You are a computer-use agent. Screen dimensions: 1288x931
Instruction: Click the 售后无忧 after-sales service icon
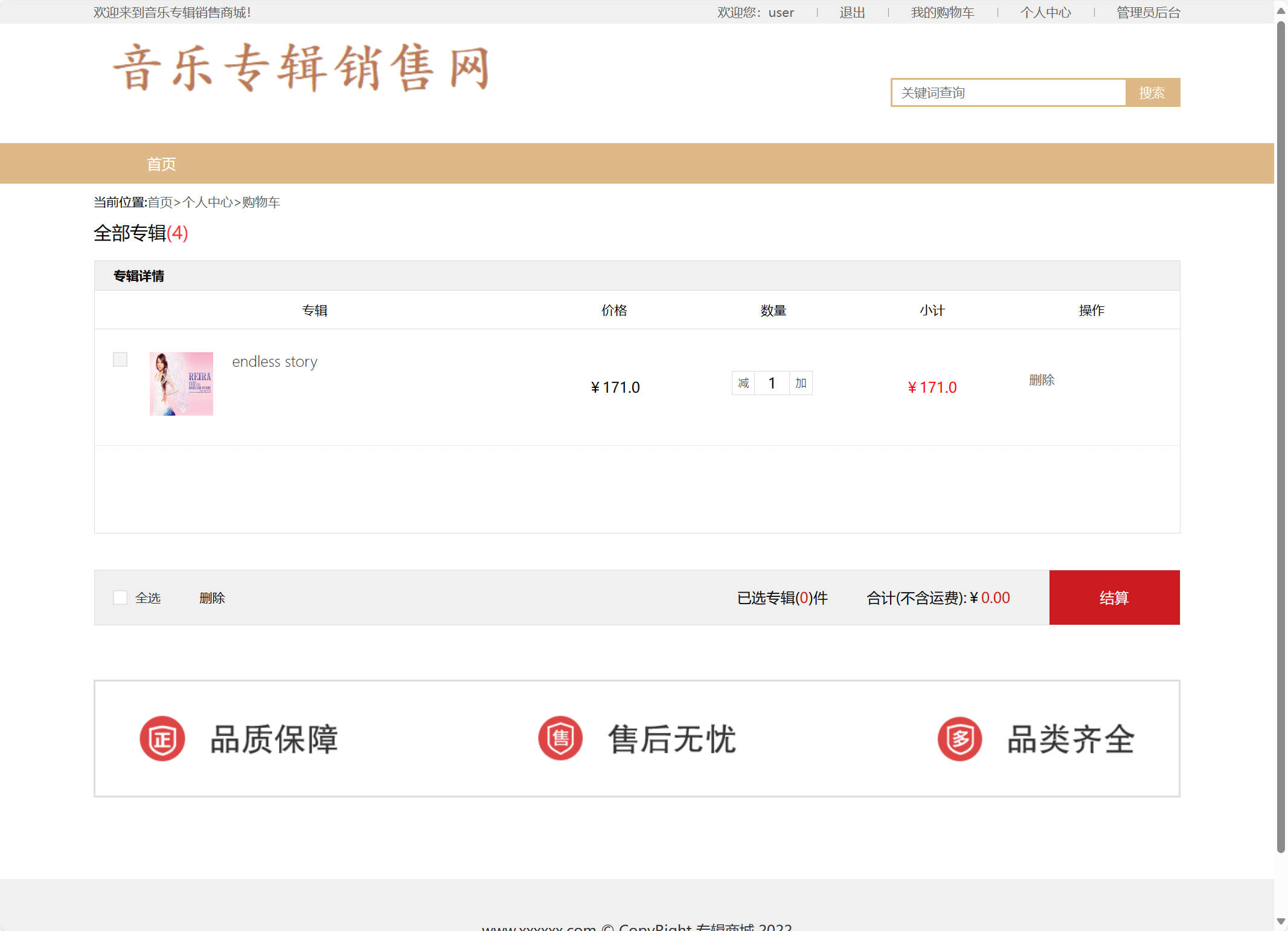(x=560, y=738)
